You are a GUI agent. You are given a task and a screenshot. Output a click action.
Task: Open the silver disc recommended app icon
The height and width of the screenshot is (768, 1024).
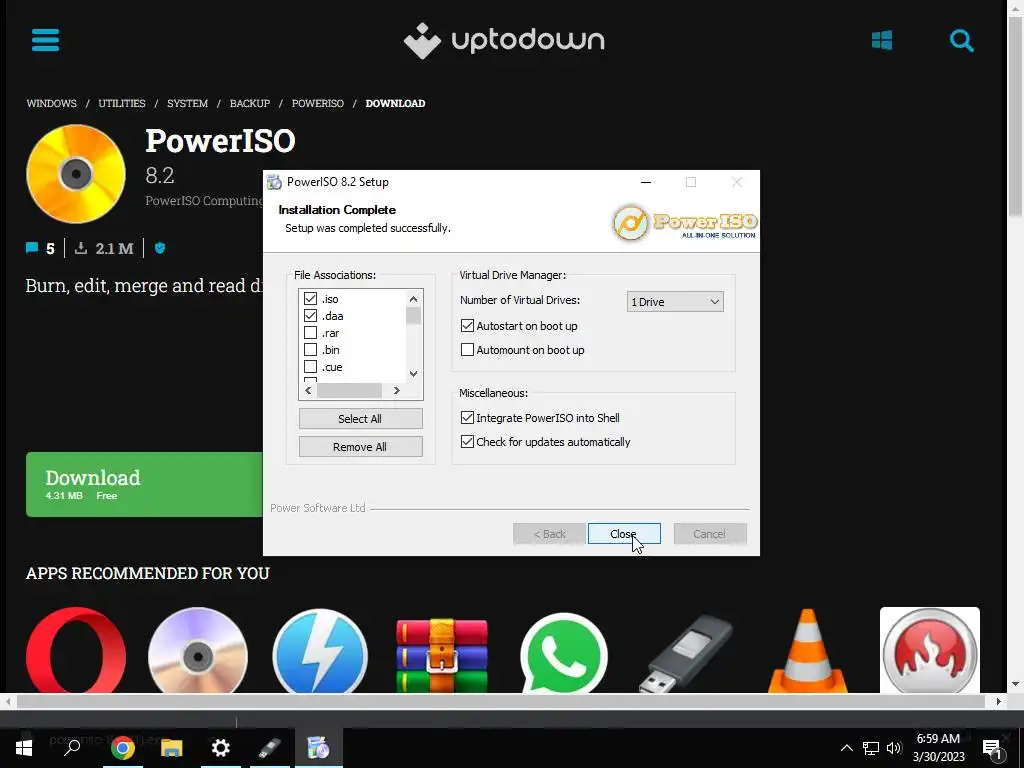(x=198, y=650)
